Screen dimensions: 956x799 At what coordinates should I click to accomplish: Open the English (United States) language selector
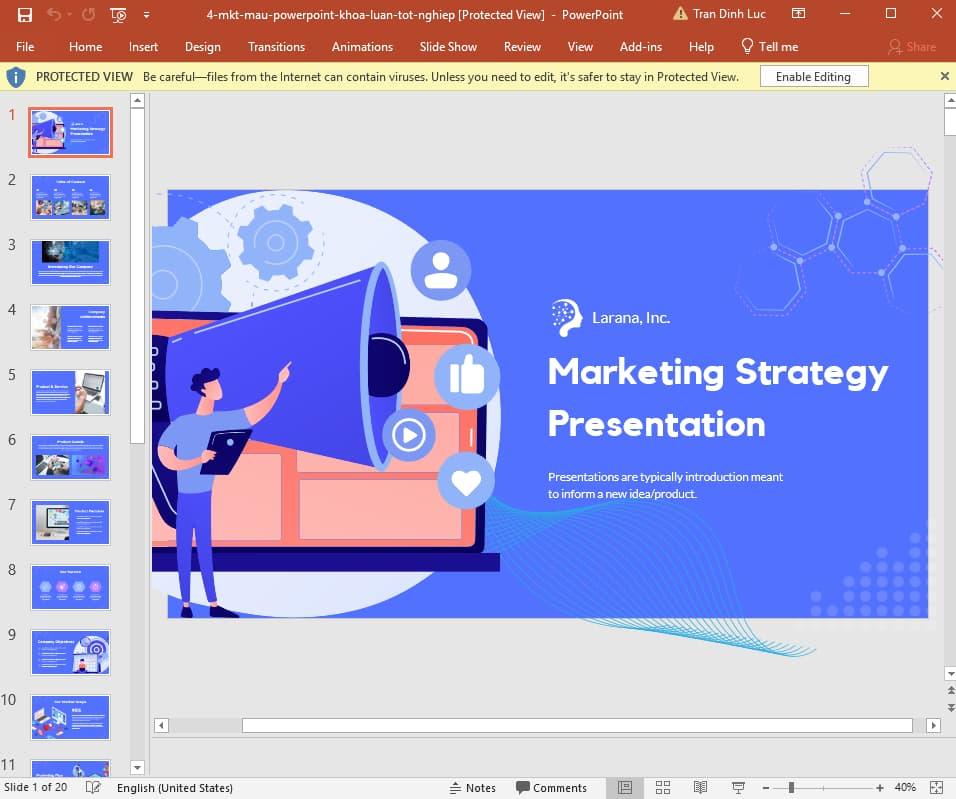point(175,787)
